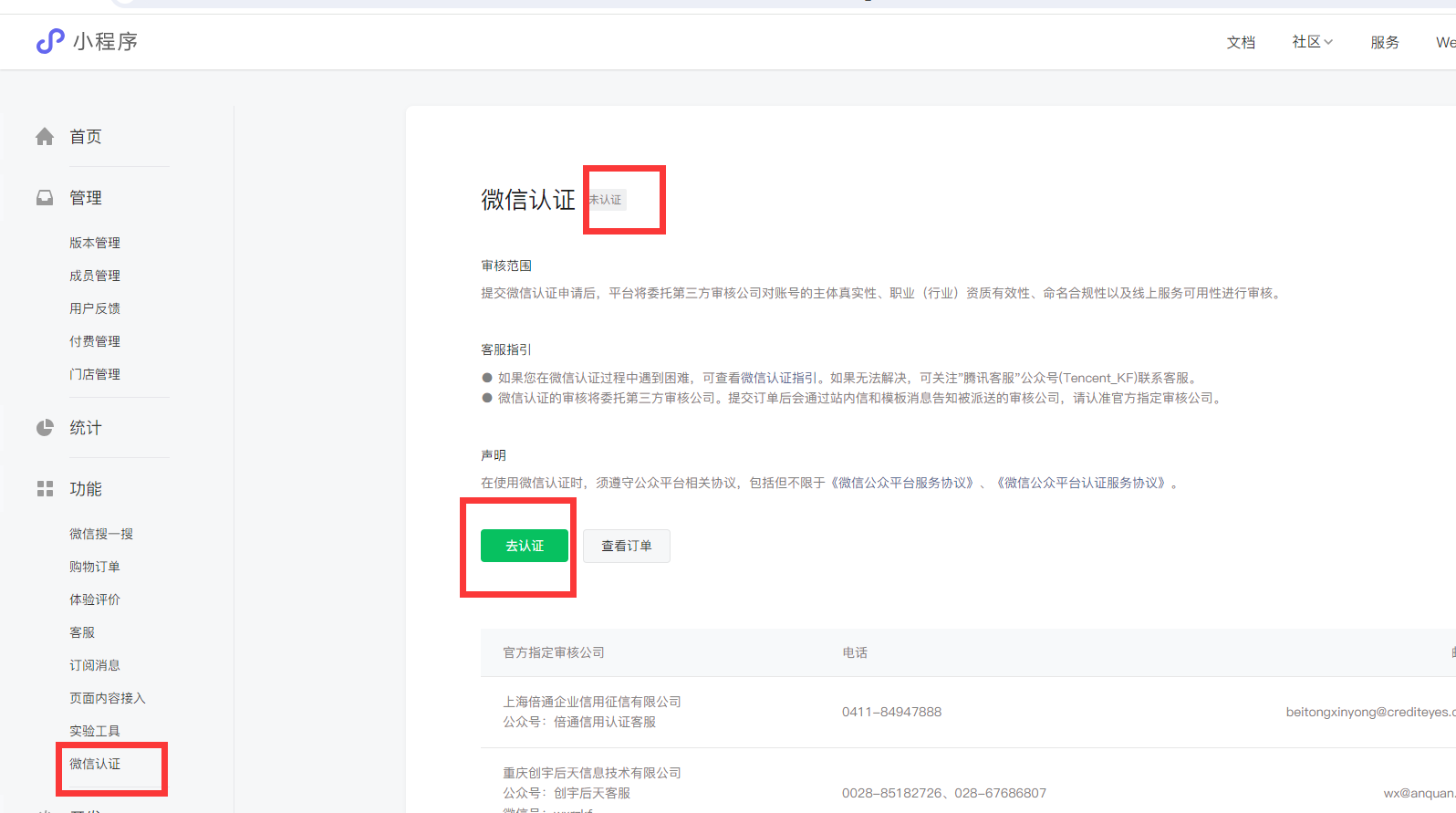Open 付费管理 in sidebar
Image resolution: width=1456 pixels, height=813 pixels.
coord(95,341)
